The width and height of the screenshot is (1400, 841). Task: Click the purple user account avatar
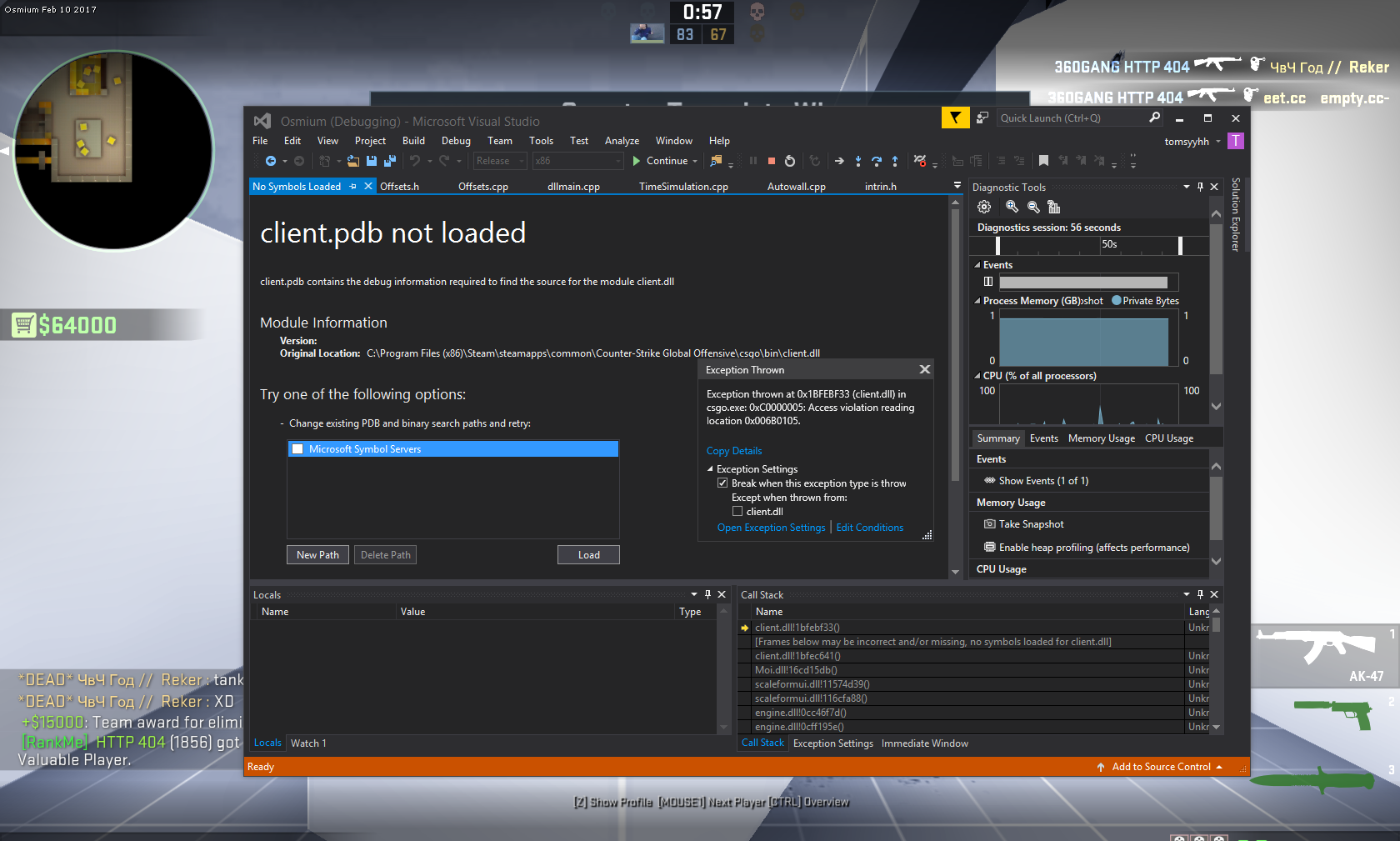pos(1236,141)
